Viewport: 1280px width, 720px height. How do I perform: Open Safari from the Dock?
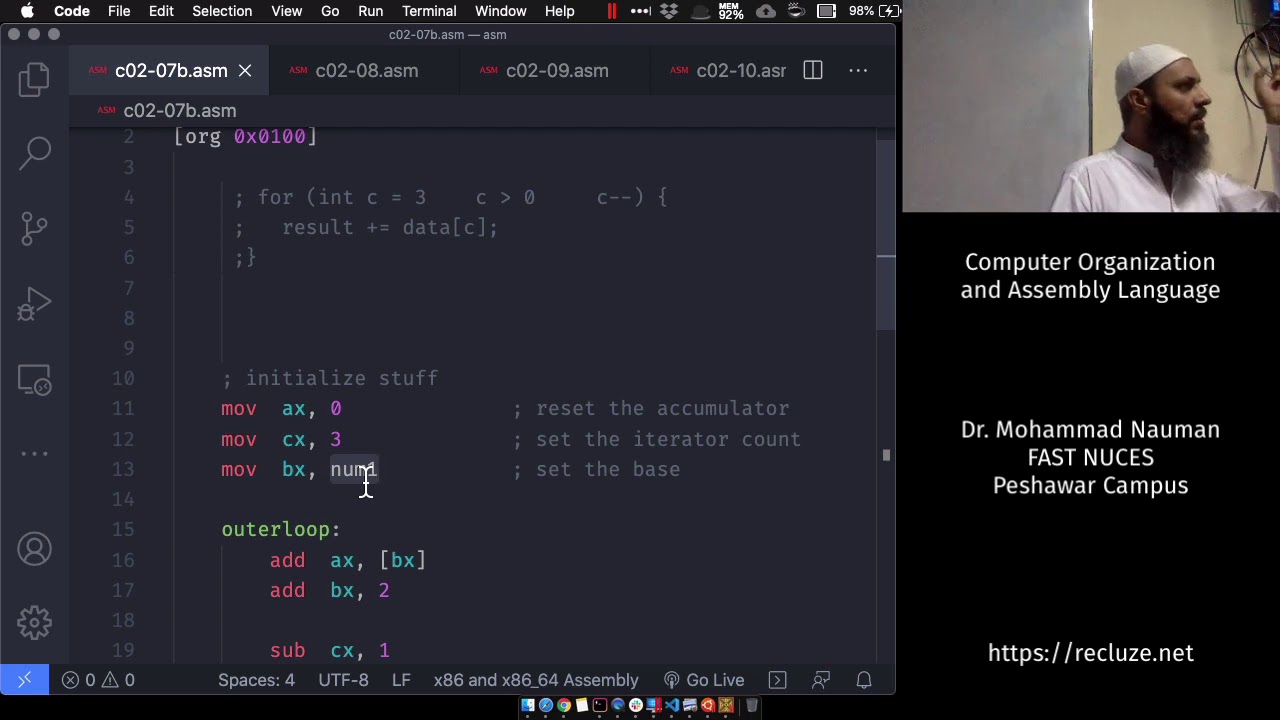point(546,706)
